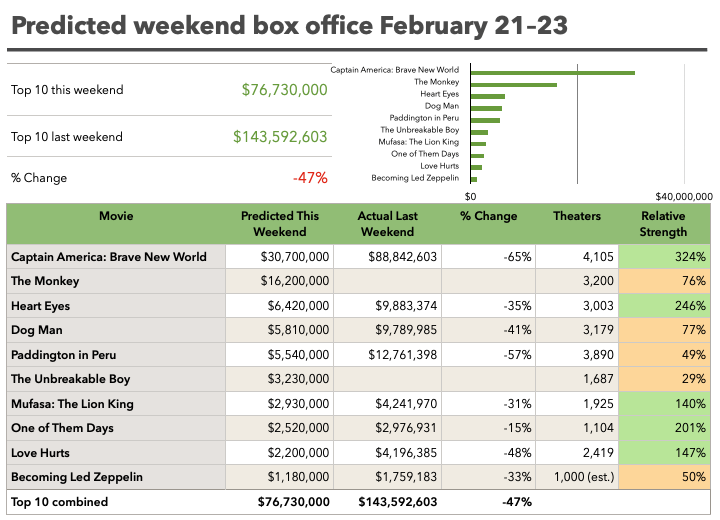Click the red -47% change value
The image size is (720, 520).
point(310,177)
